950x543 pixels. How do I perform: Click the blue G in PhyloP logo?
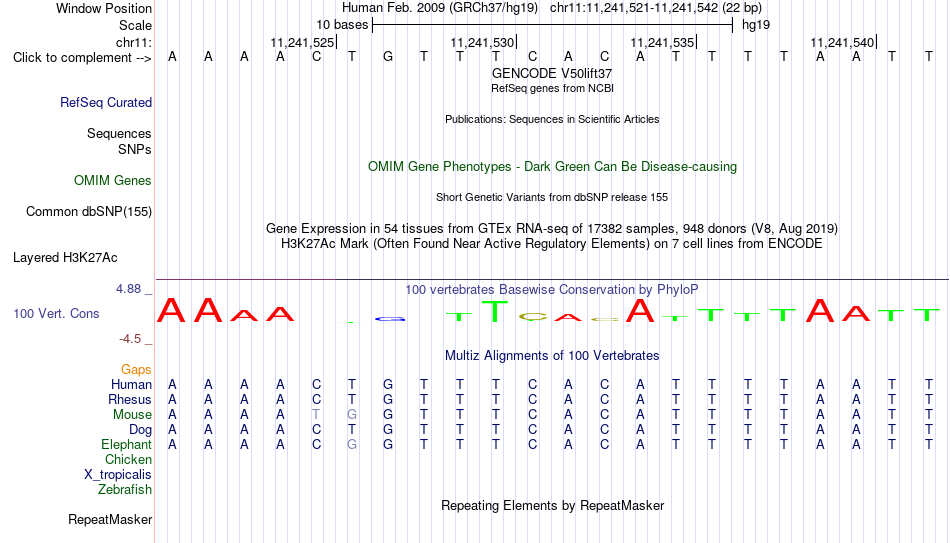[389, 319]
